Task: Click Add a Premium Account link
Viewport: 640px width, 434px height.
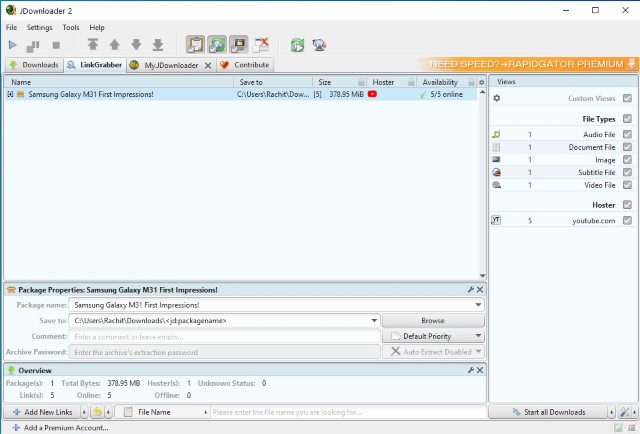Action: [60, 427]
